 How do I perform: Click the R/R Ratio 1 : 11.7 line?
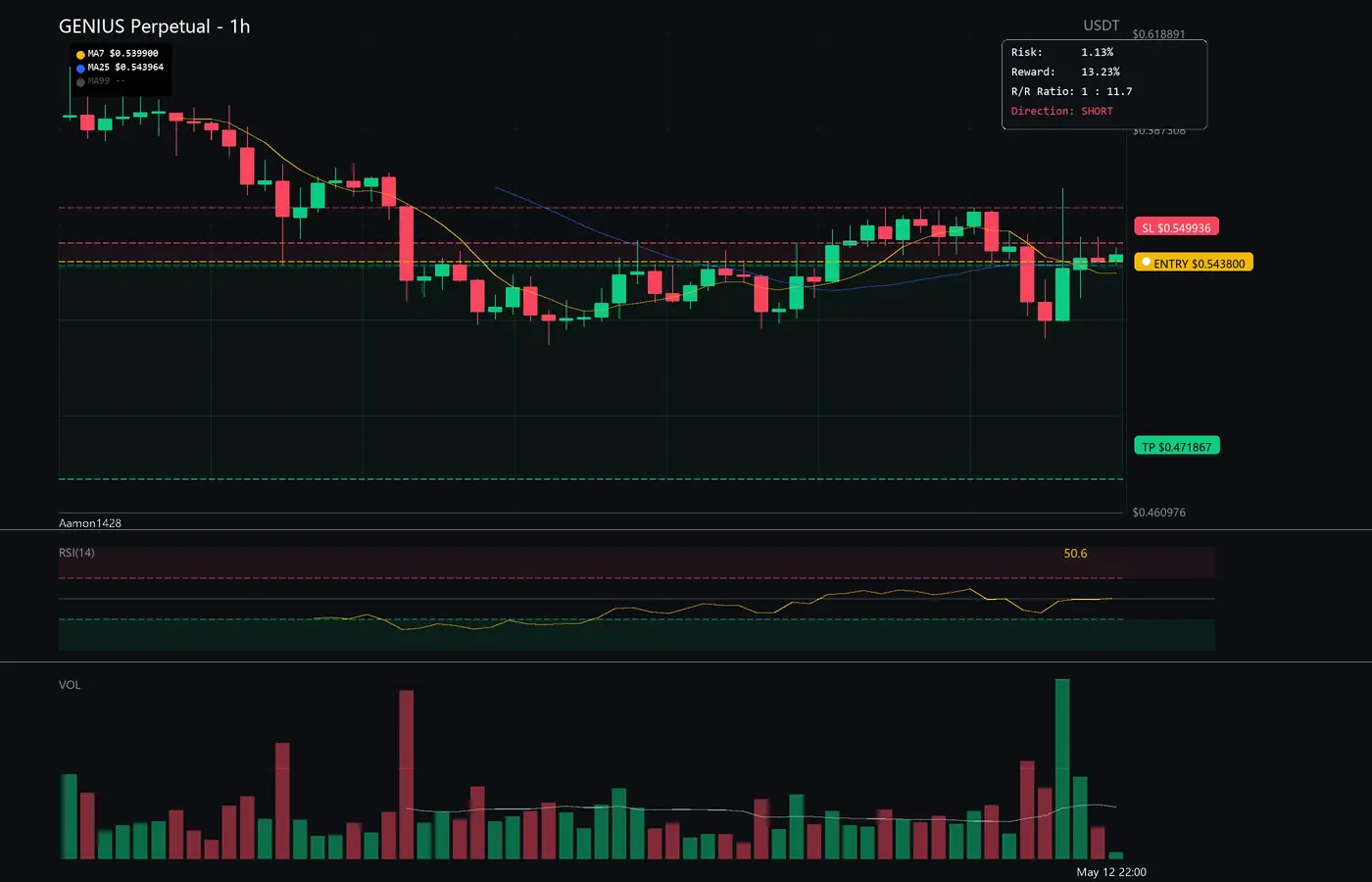coord(1071,91)
